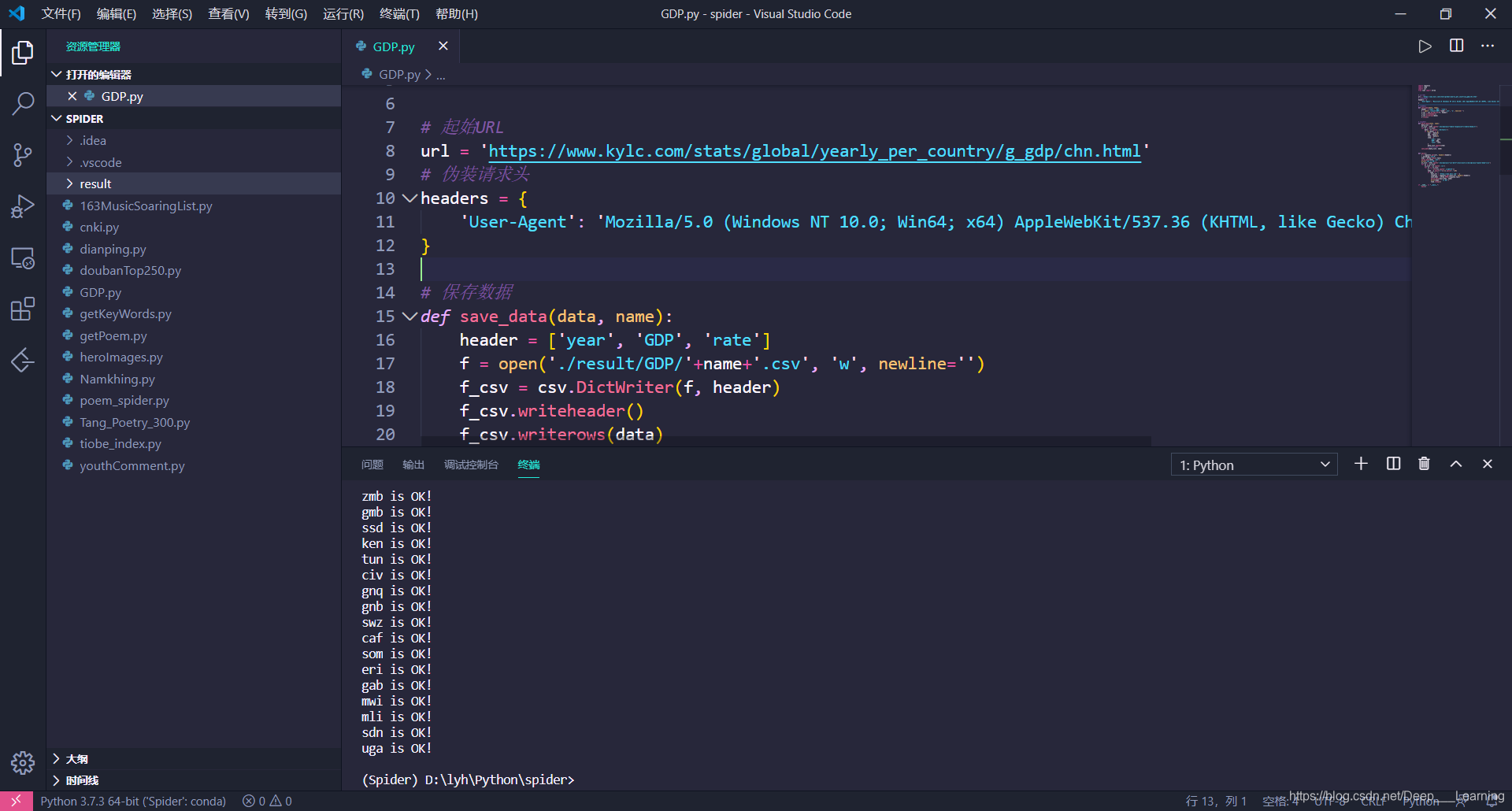
Task: Open the bottom activity bar test/deploy icon
Action: (23, 361)
